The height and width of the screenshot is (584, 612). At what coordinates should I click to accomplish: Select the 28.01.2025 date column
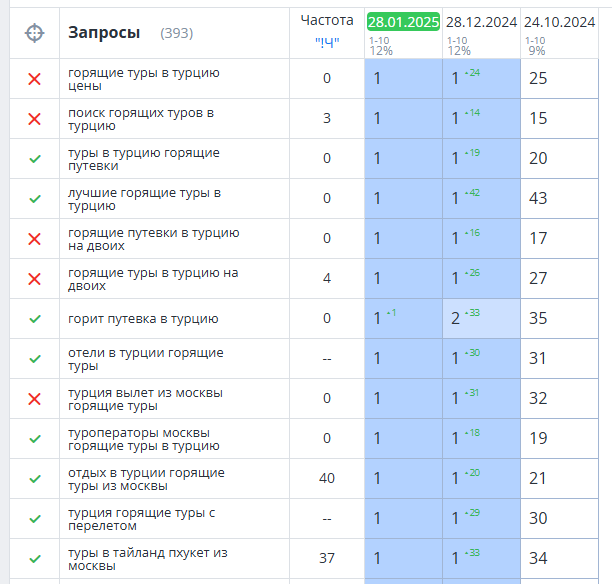click(x=404, y=22)
